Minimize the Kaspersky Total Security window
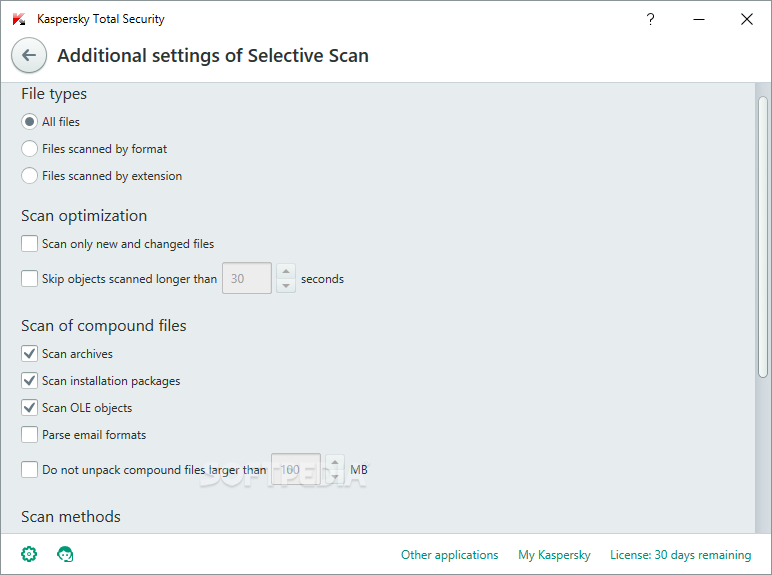772x575 pixels. pyautogui.click(x=699, y=19)
